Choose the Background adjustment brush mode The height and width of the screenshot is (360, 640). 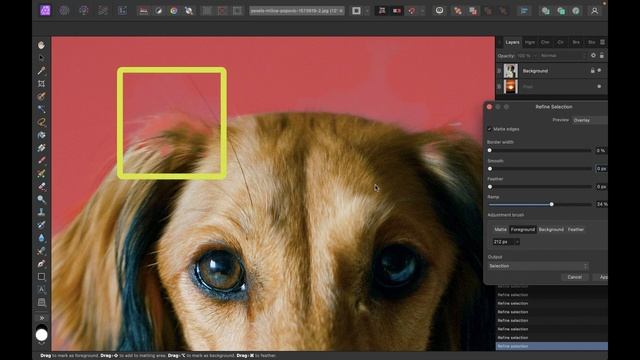[x=551, y=229]
